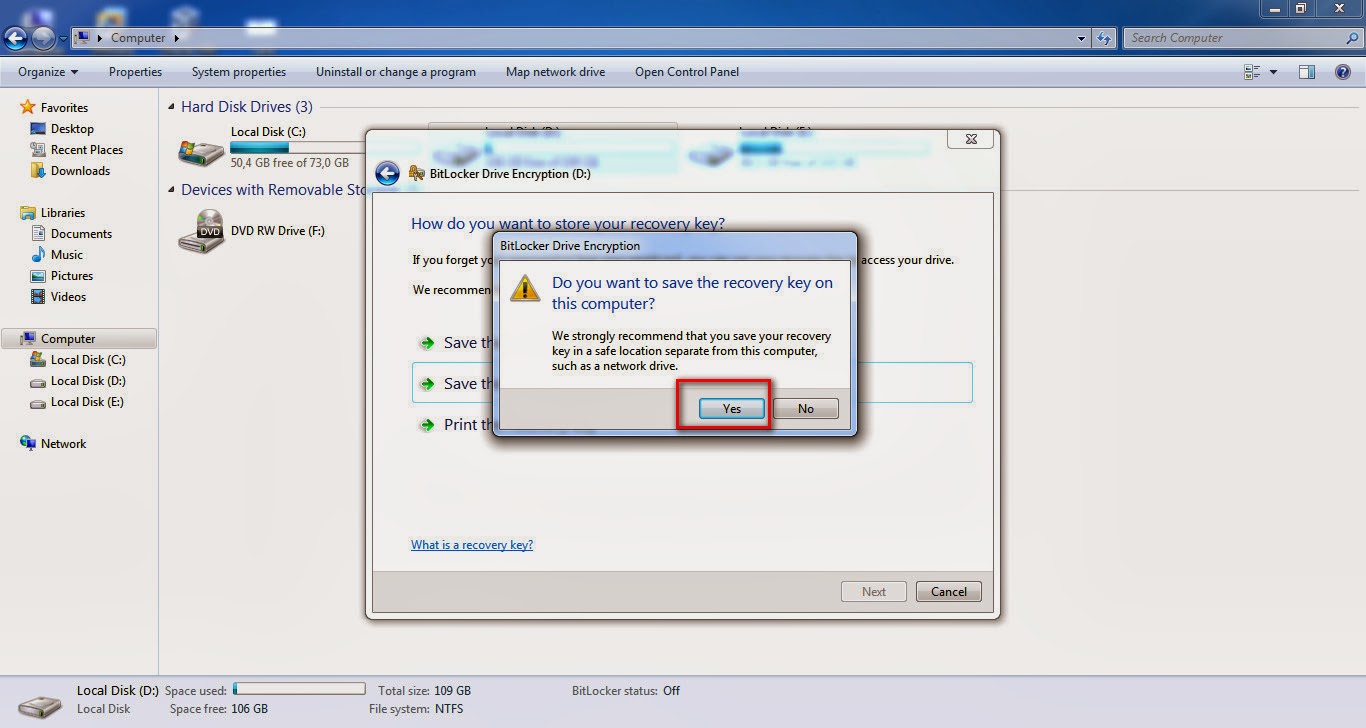The image size is (1366, 728).
Task: Select Libraries in the navigation pane
Action: (63, 213)
